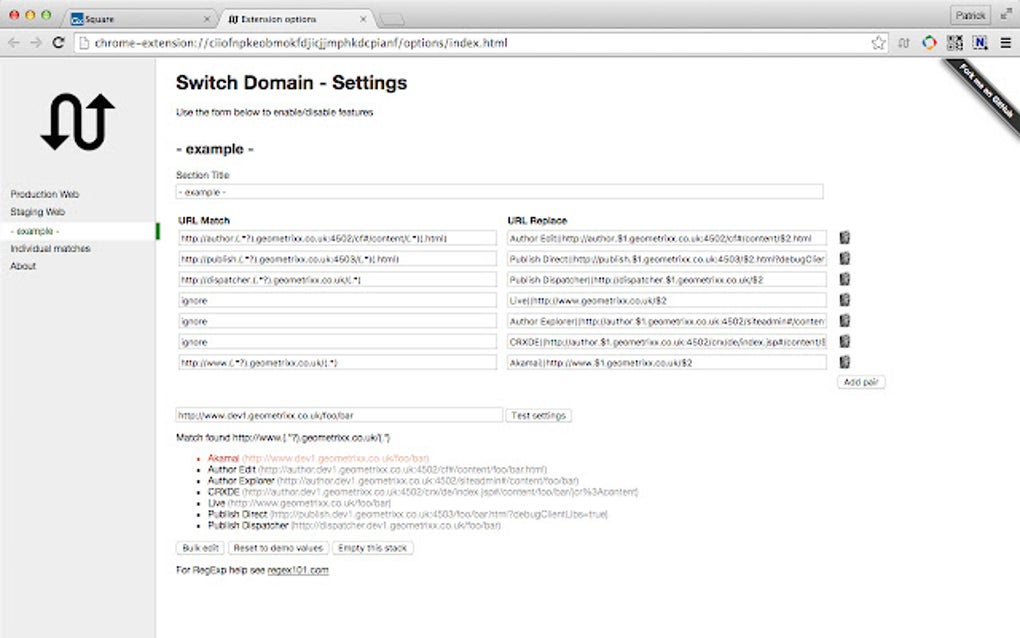Reload the page with the refresh icon

(x=59, y=43)
